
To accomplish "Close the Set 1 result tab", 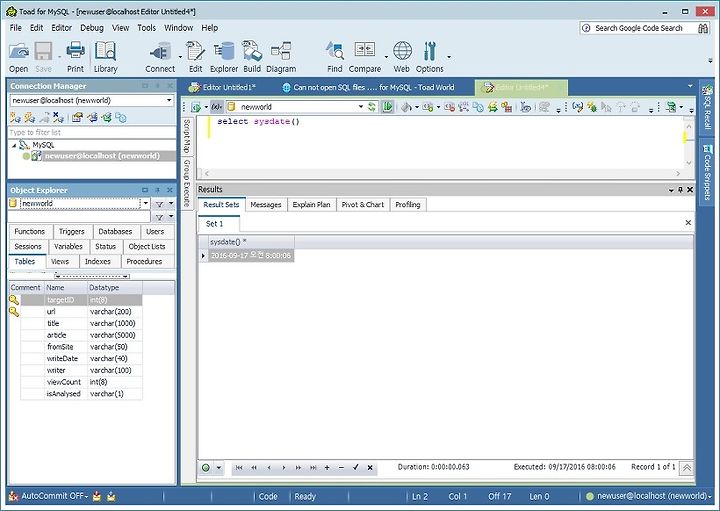I will [x=688, y=223].
